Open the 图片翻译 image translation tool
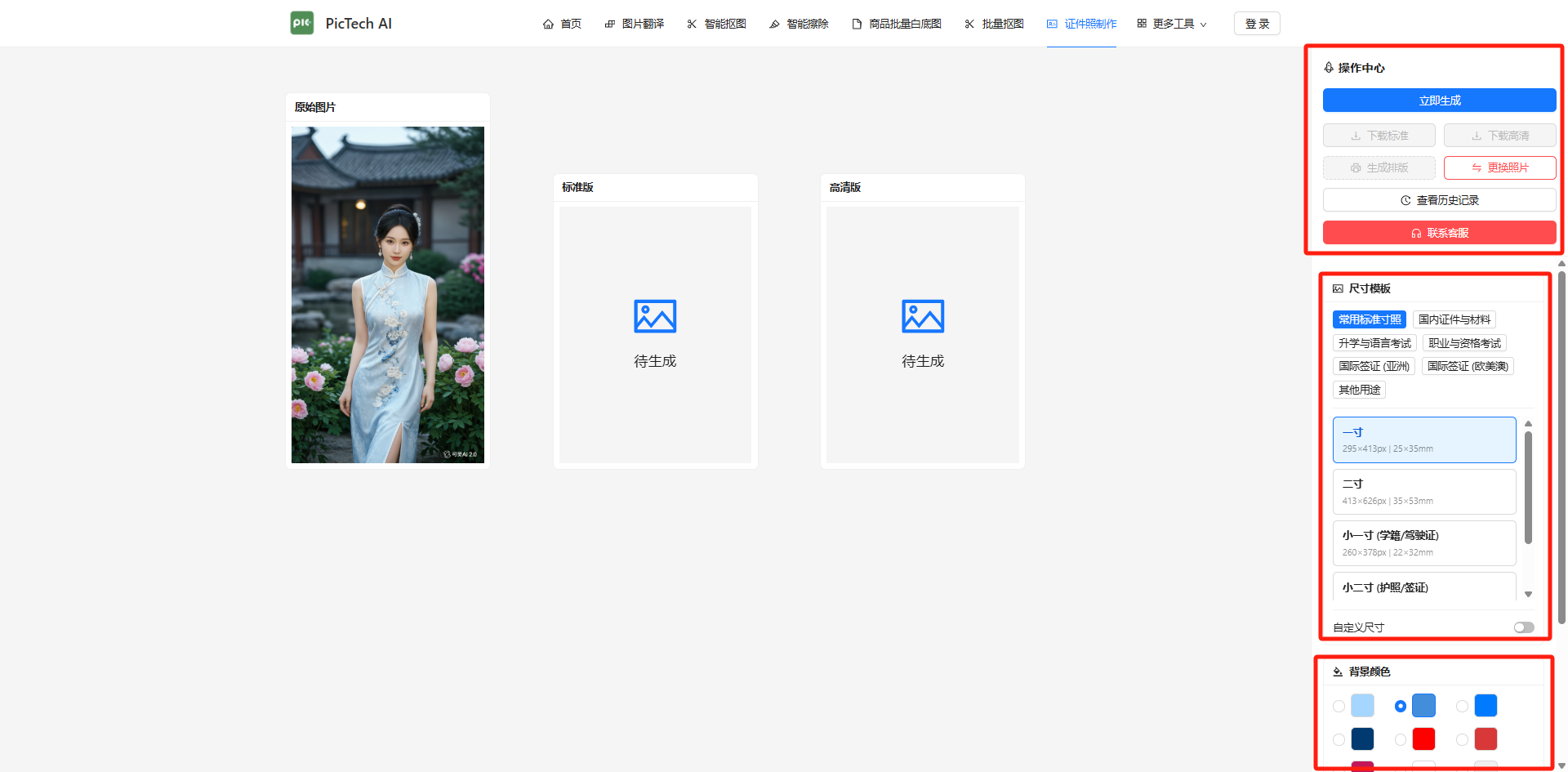 click(634, 24)
